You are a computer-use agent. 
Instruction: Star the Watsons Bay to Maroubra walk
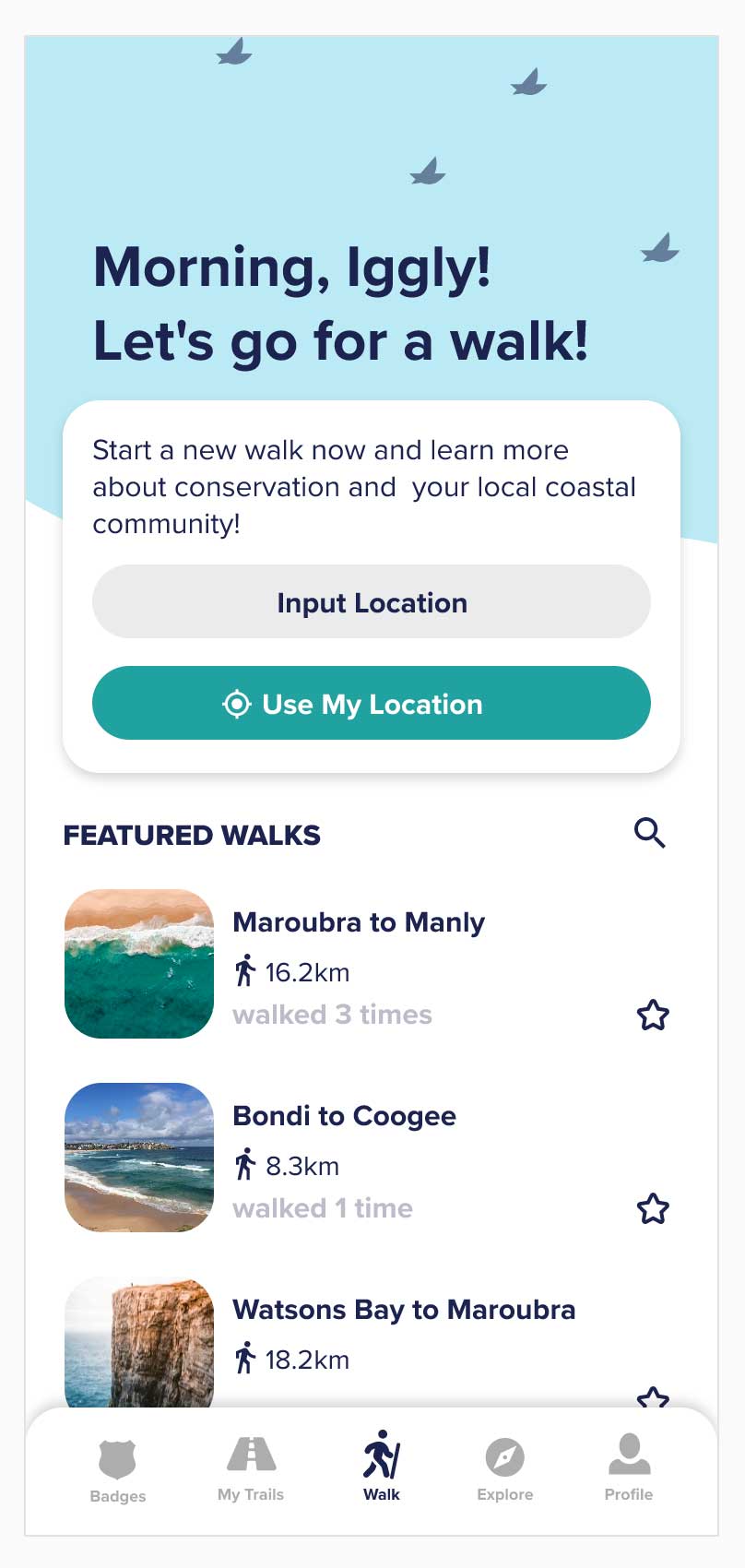tap(653, 1397)
